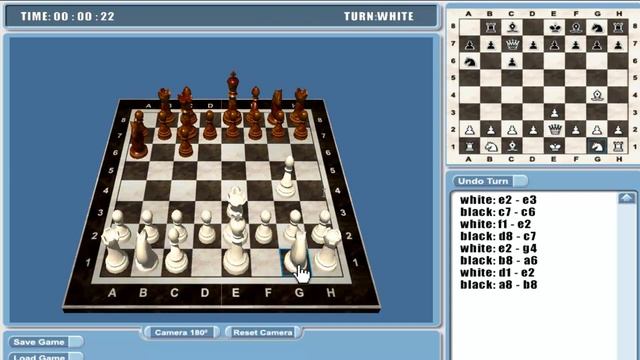
Task: Click black rook on B8 in 2D minimap
Action: (x=491, y=27)
